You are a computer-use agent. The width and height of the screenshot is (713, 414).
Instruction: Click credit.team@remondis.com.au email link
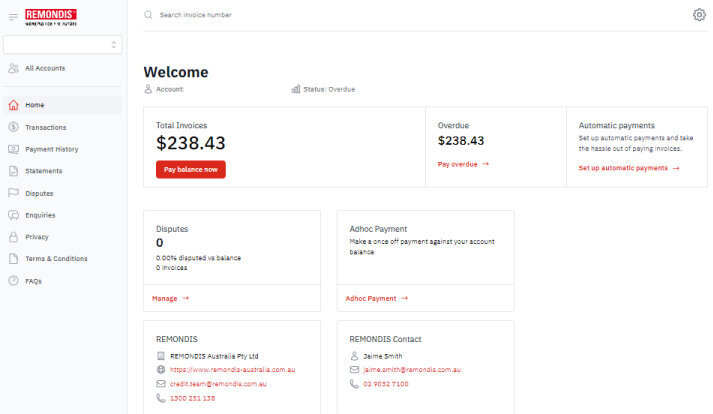click(218, 384)
